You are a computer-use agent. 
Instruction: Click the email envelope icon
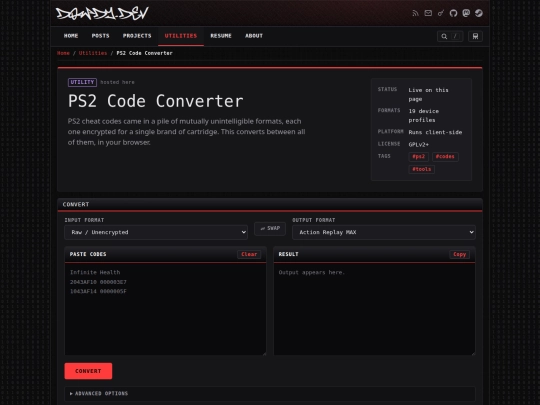(x=428, y=13)
